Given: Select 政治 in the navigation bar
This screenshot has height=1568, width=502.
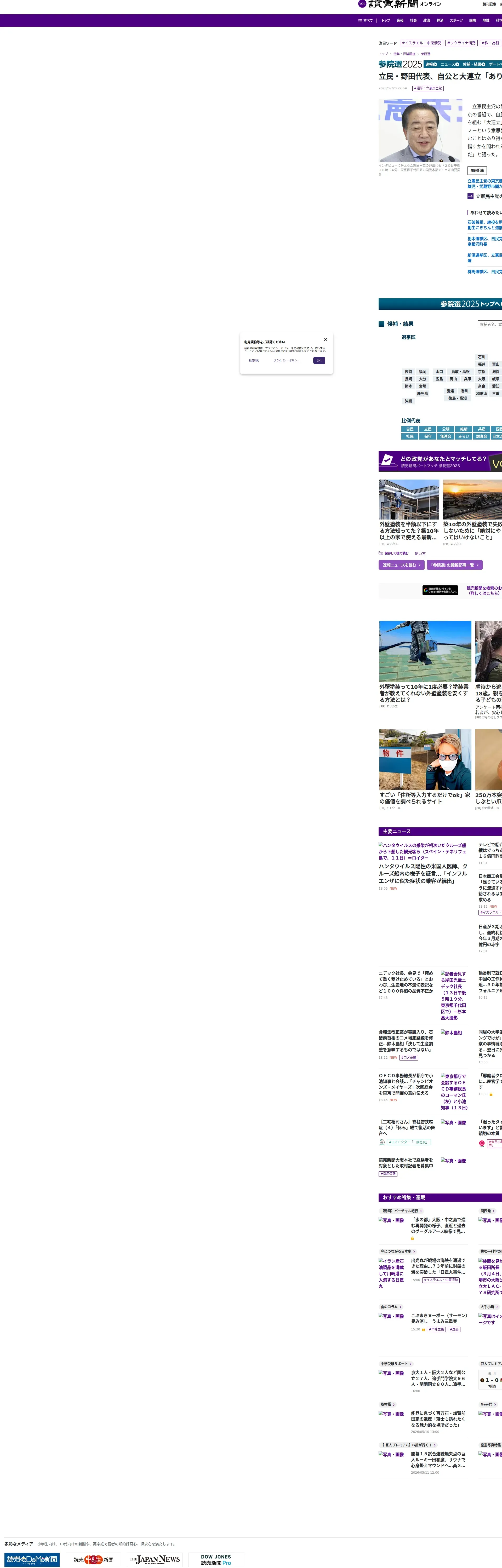Looking at the screenshot, I should (426, 21).
